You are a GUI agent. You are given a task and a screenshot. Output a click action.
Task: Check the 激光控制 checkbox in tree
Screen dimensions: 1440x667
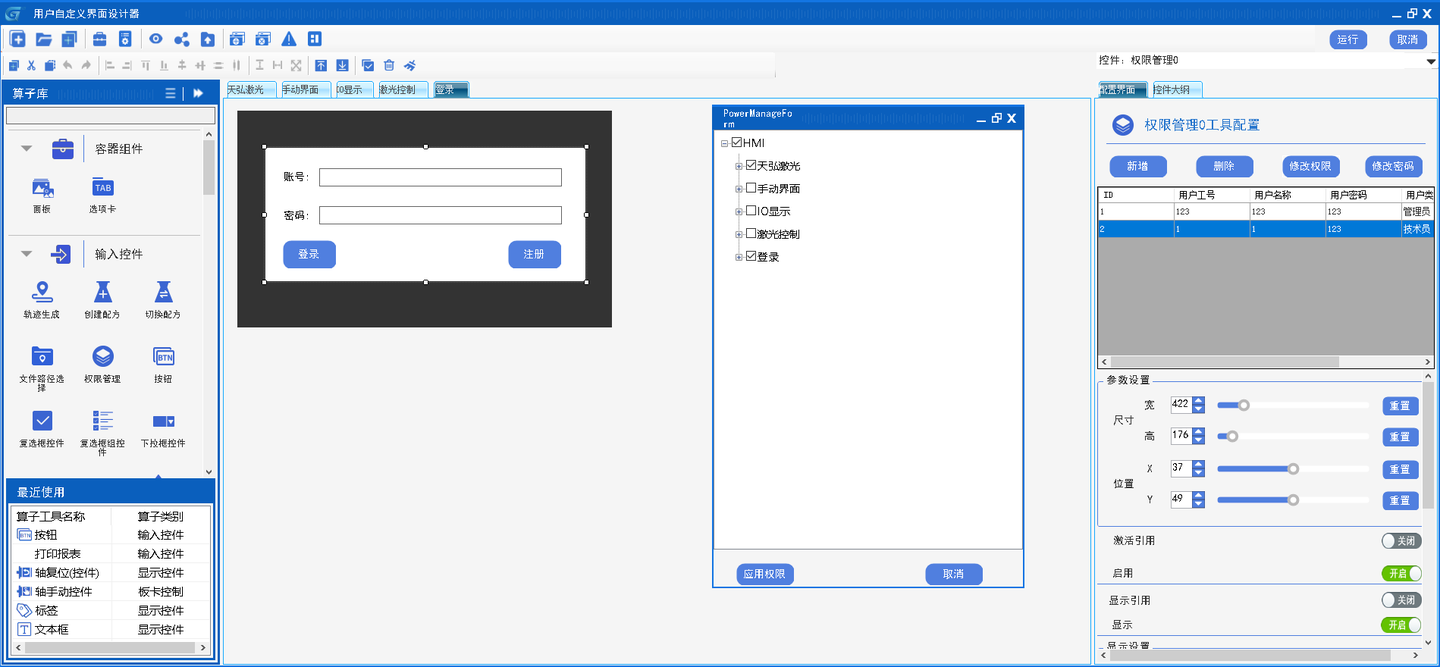(x=751, y=234)
